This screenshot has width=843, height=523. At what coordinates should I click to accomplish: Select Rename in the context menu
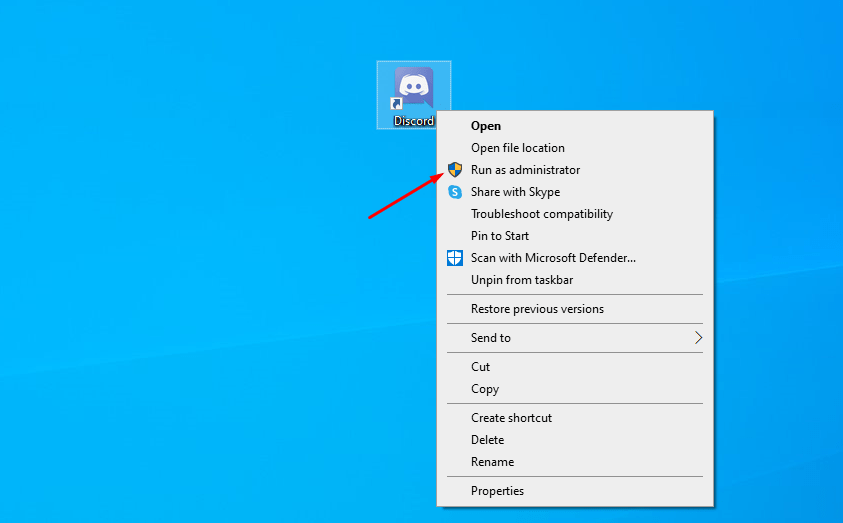click(575, 462)
